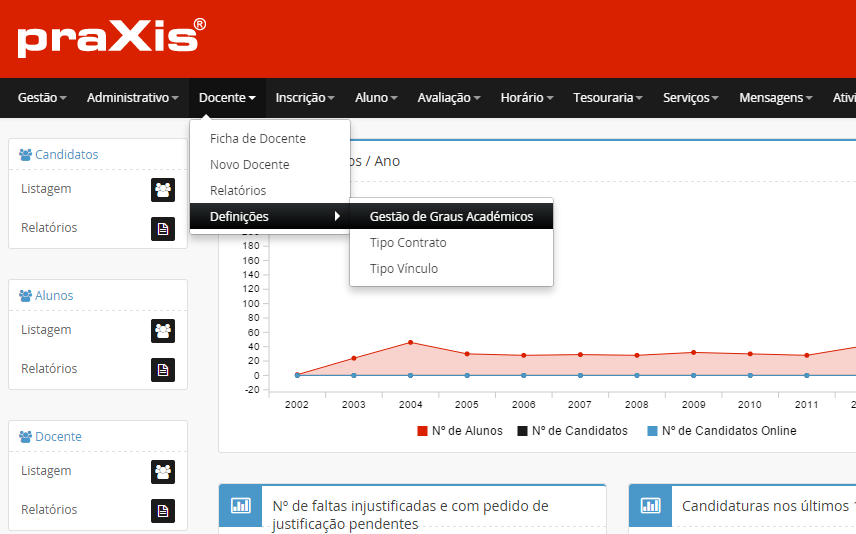
Task: Expand the Gestão dropdown menu
Action: click(x=42, y=98)
